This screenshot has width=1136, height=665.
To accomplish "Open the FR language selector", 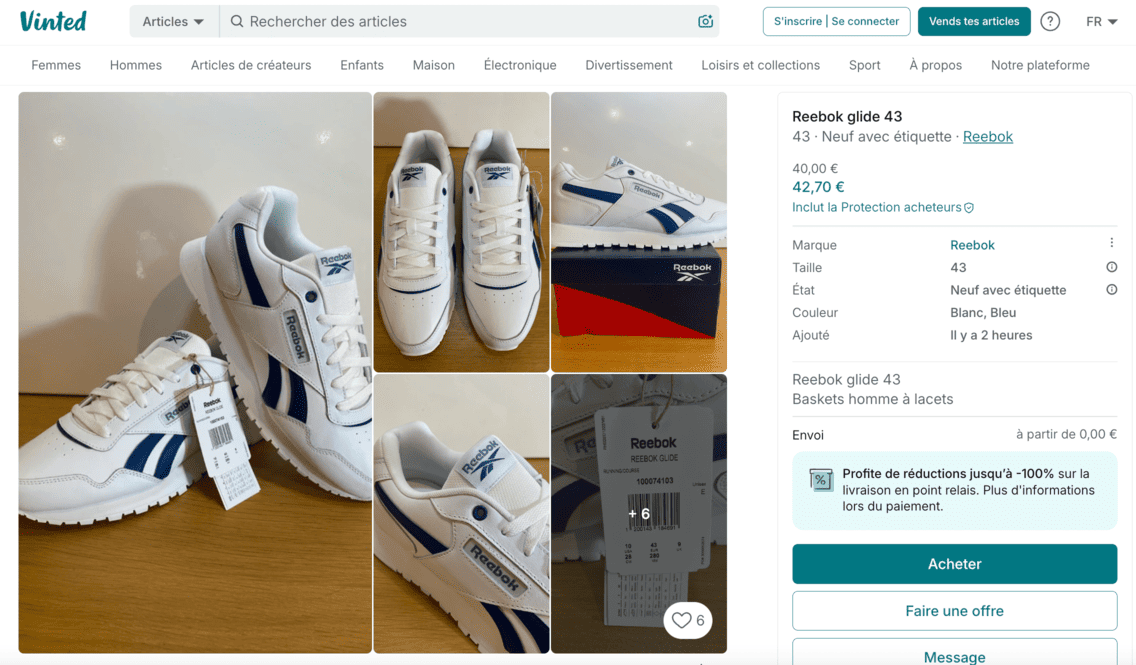I will (x=1101, y=20).
